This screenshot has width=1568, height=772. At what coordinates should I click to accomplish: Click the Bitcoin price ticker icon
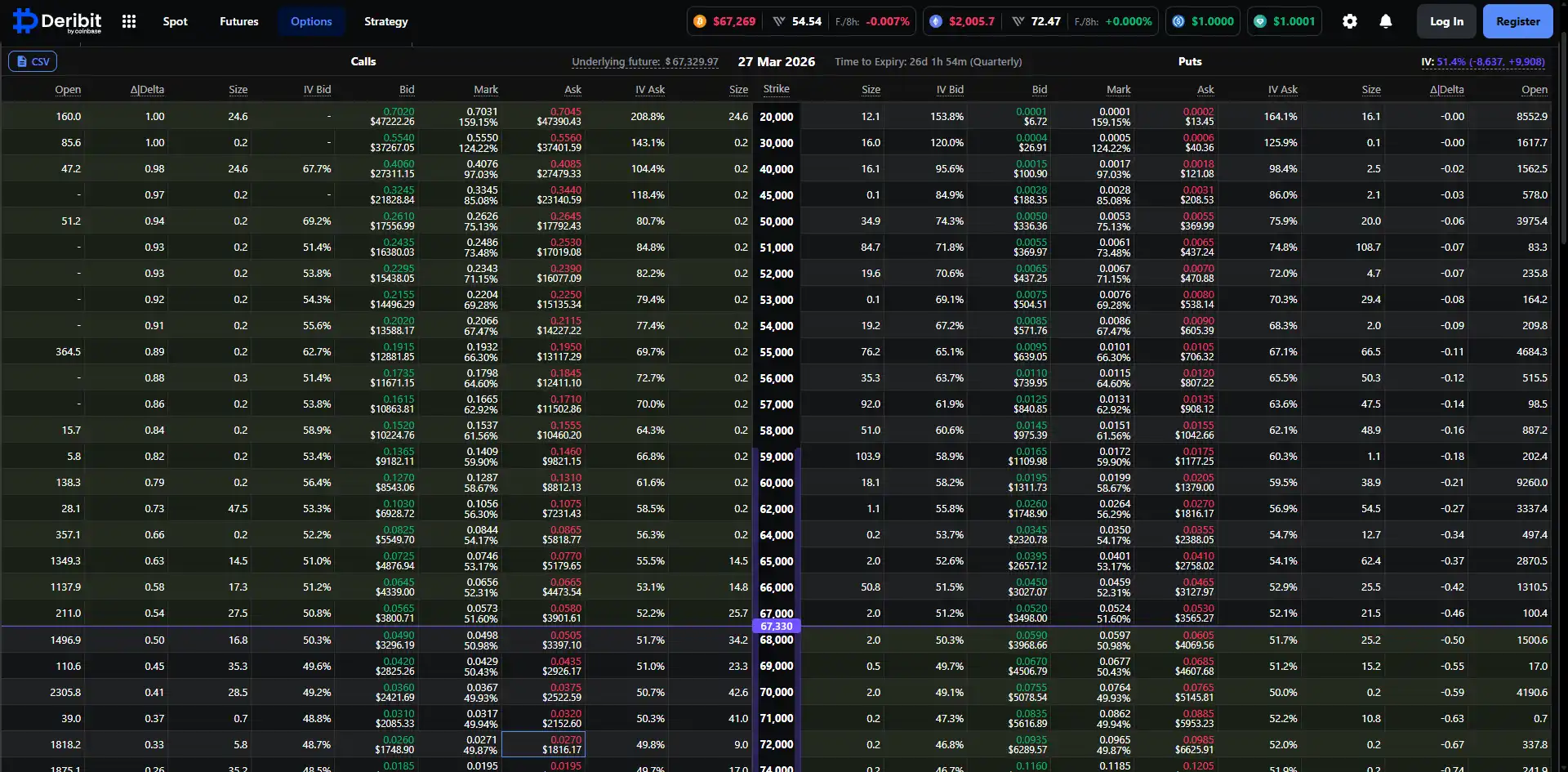(x=700, y=22)
